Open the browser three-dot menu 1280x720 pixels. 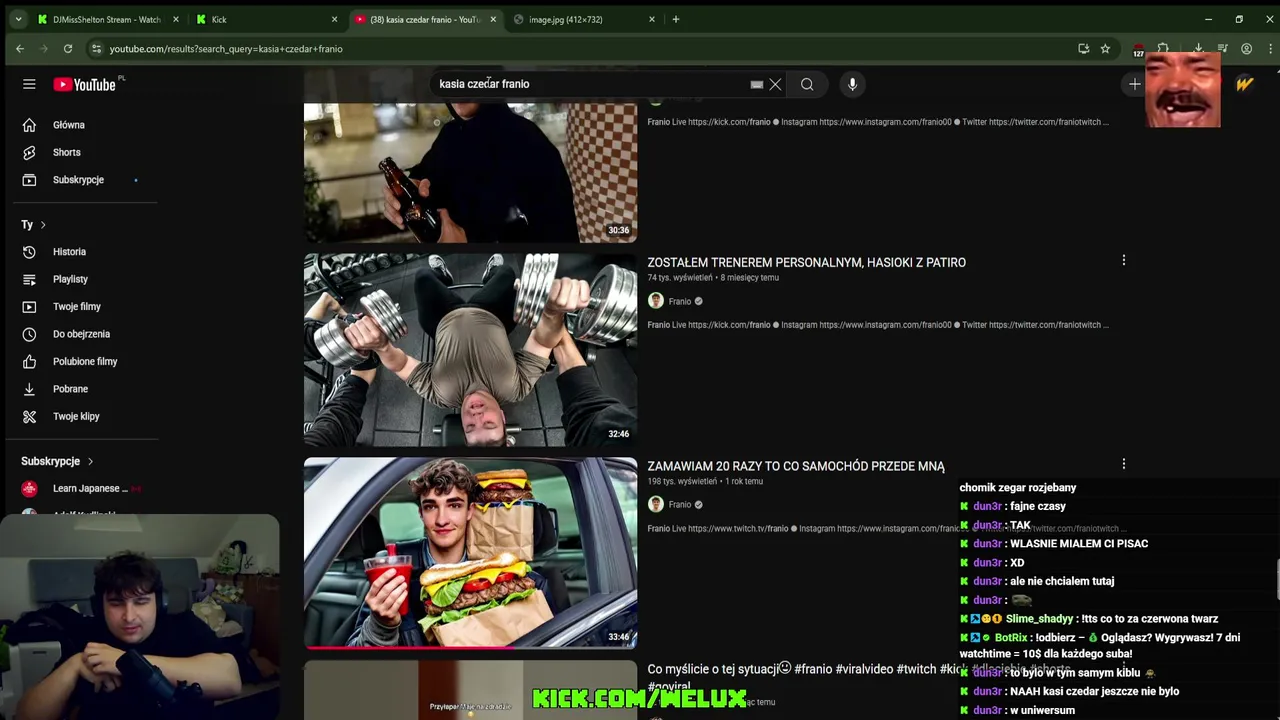click(x=1270, y=48)
